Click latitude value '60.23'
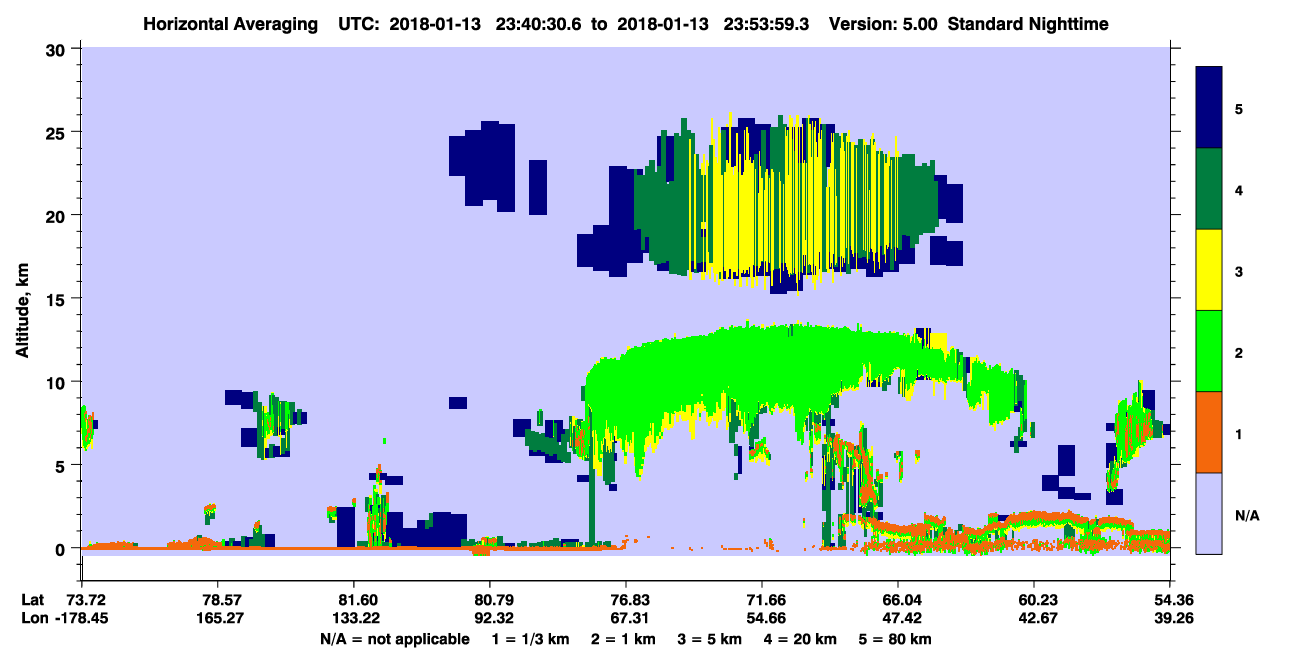The width and height of the screenshot is (1300, 667). tap(1033, 600)
